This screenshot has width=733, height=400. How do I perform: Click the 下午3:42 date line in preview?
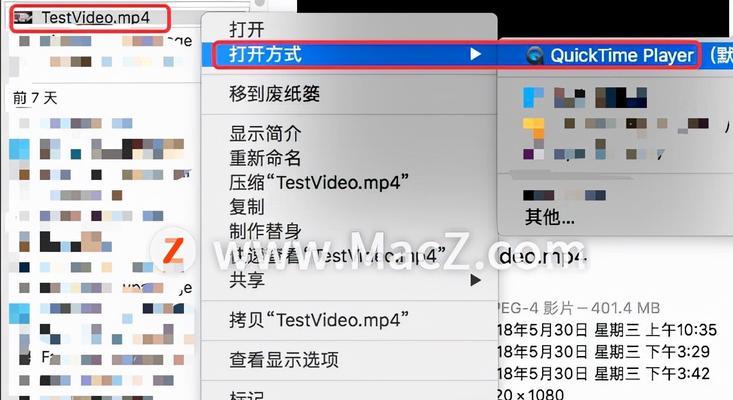tap(604, 373)
